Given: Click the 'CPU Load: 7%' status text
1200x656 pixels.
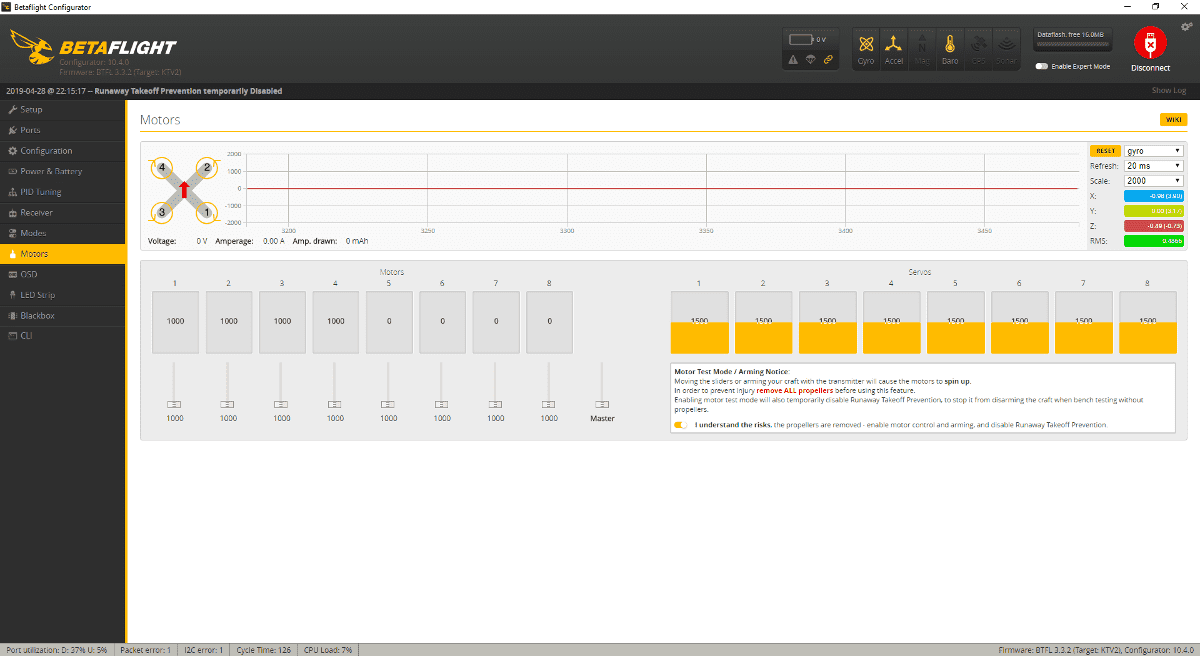Looking at the screenshot, I should [x=327, y=650].
